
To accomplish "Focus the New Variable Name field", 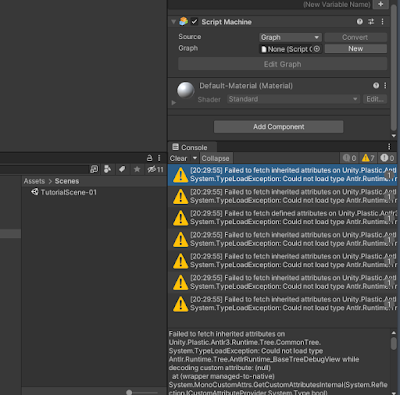I will click(336, 4).
